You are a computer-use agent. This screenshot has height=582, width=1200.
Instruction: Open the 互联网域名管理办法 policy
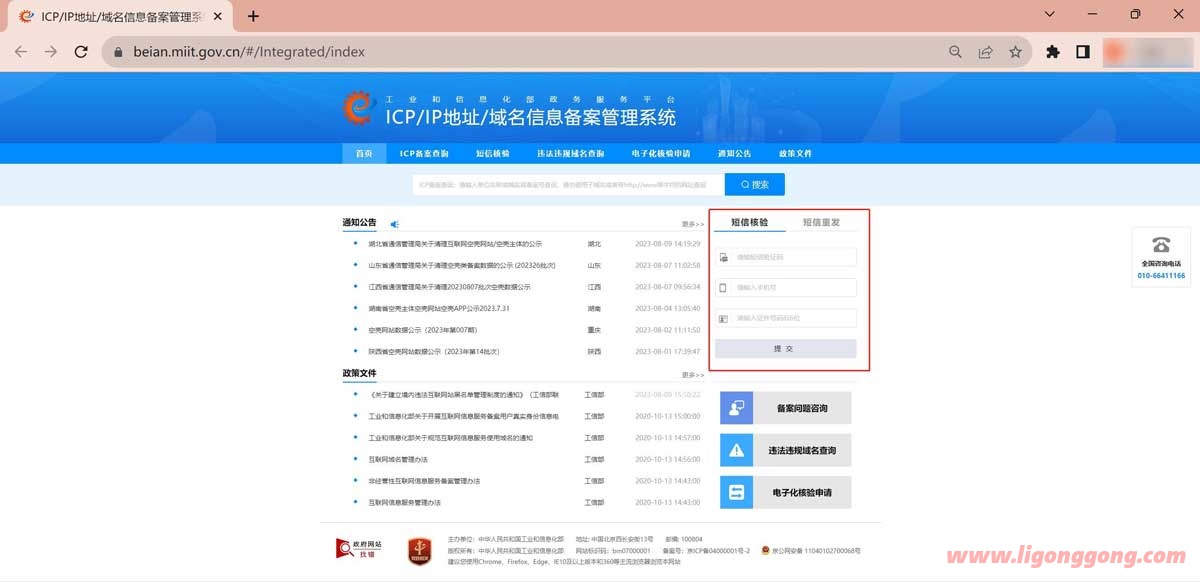pos(397,460)
